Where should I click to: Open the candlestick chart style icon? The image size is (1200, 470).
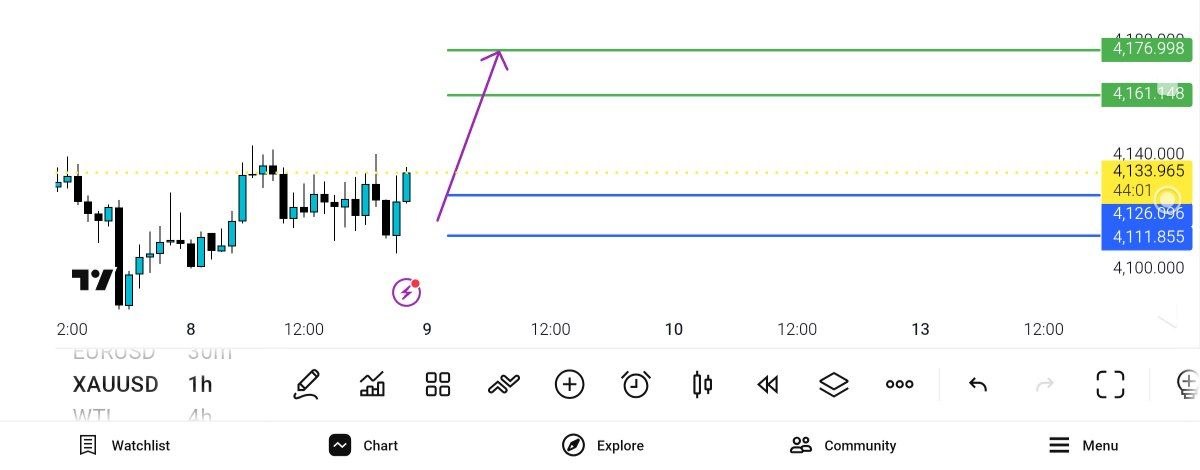point(702,385)
